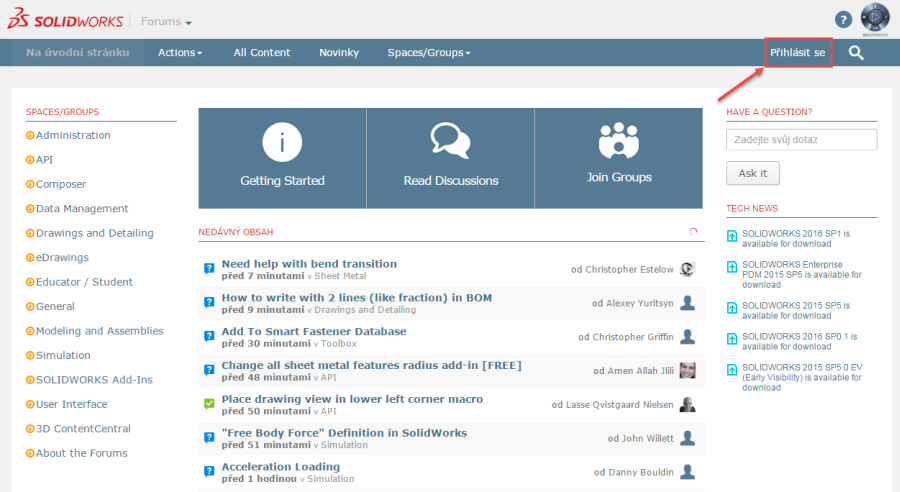Click the Getting Started info icon
This screenshot has height=492, width=900.
[282, 142]
